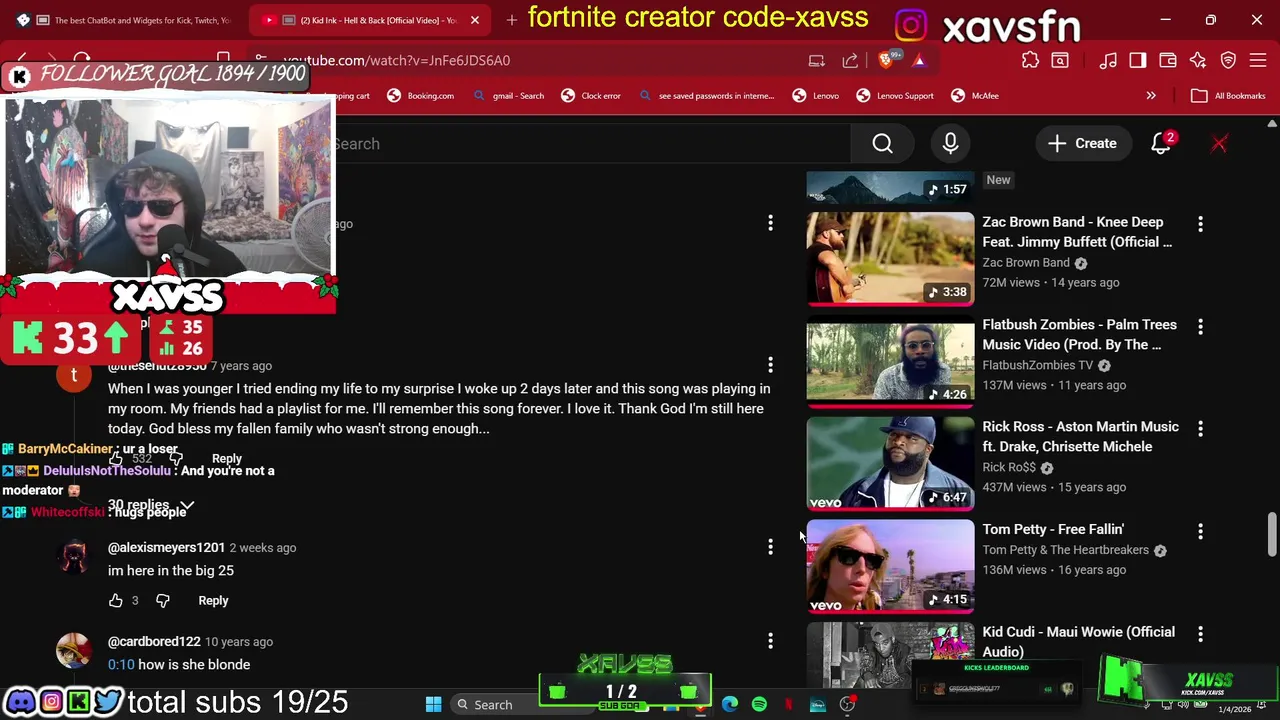Expand the 30 replies thread
1280x720 pixels.
tap(151, 505)
